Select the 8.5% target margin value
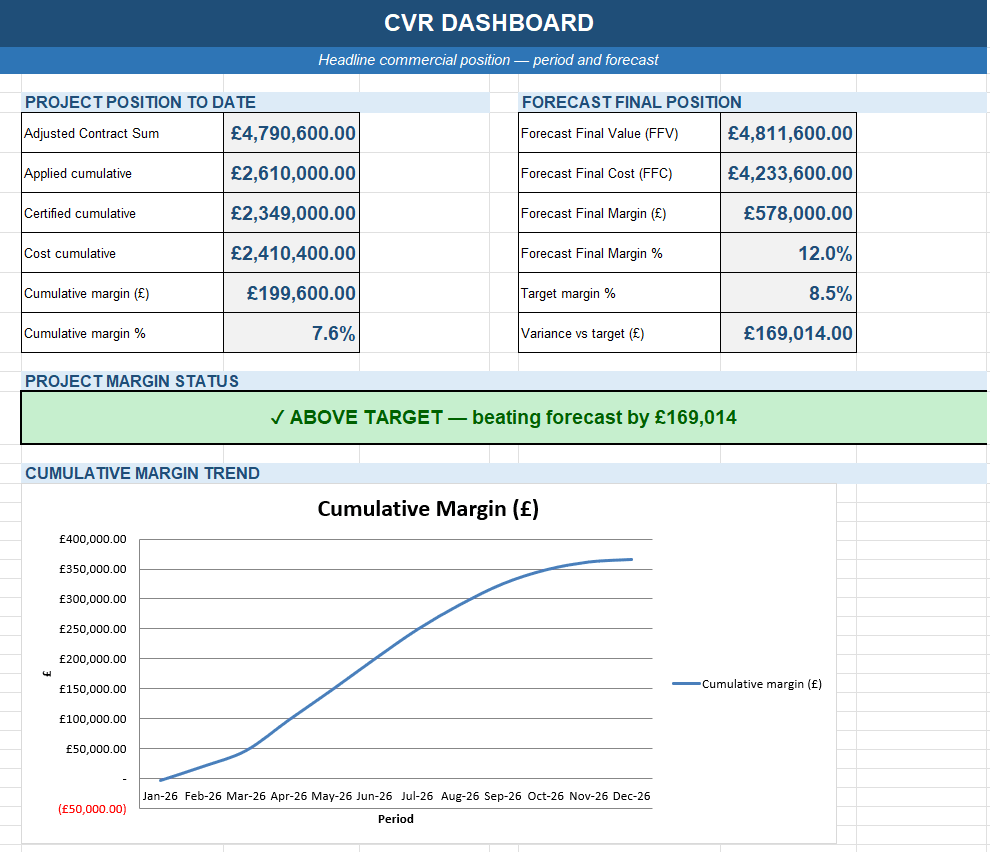This screenshot has height=852, width=990. point(789,293)
